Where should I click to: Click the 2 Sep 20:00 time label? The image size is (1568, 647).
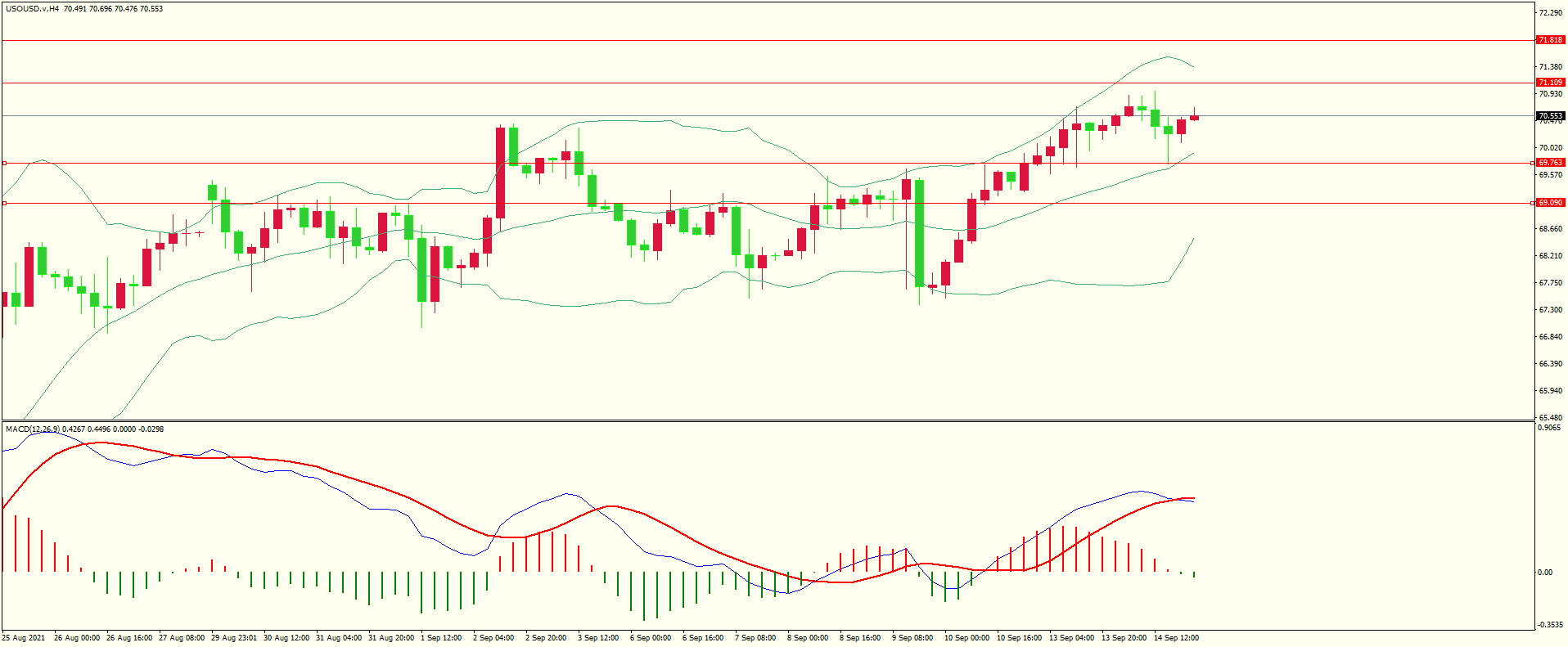(546, 638)
